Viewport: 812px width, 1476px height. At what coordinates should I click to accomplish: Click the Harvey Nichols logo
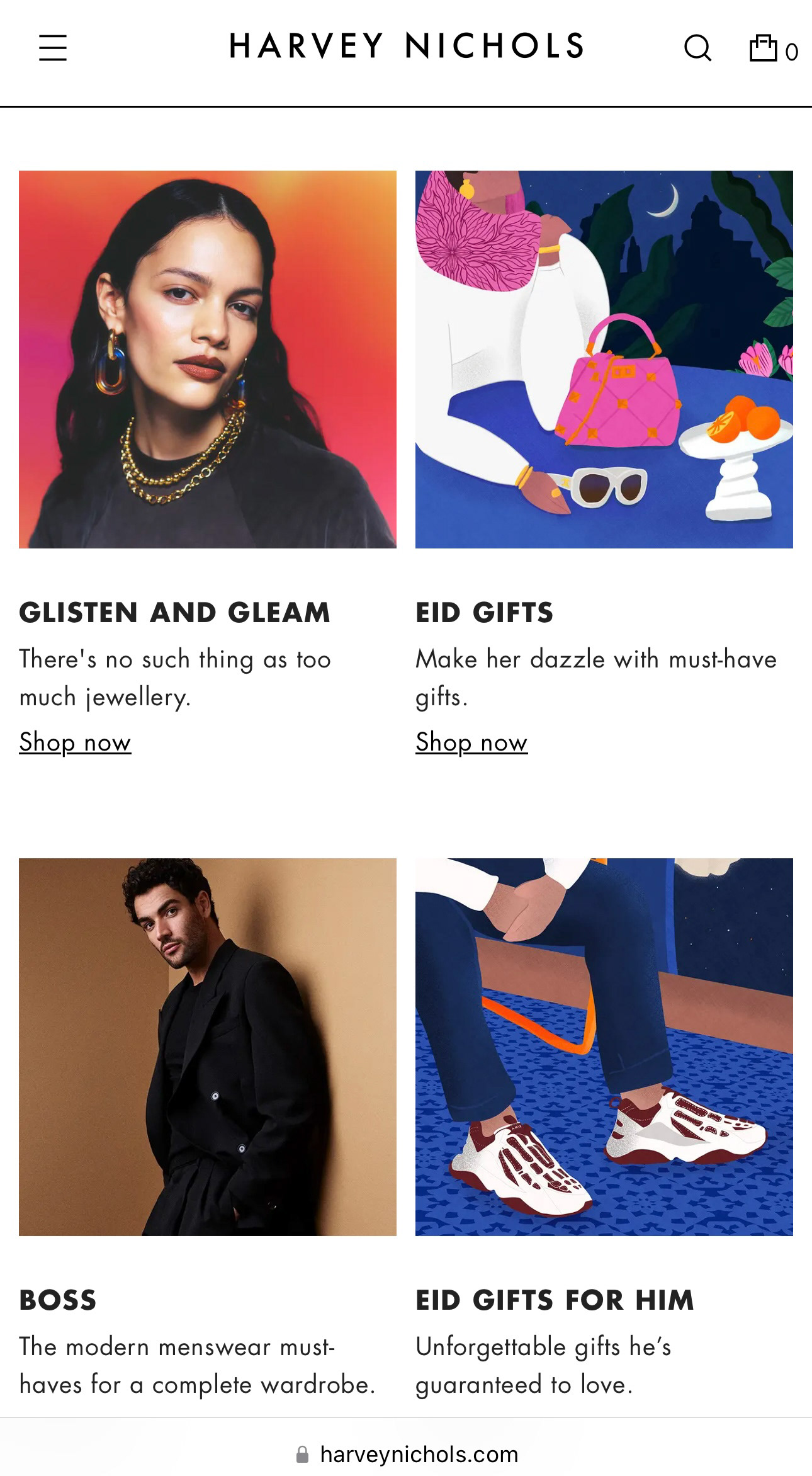(x=407, y=47)
